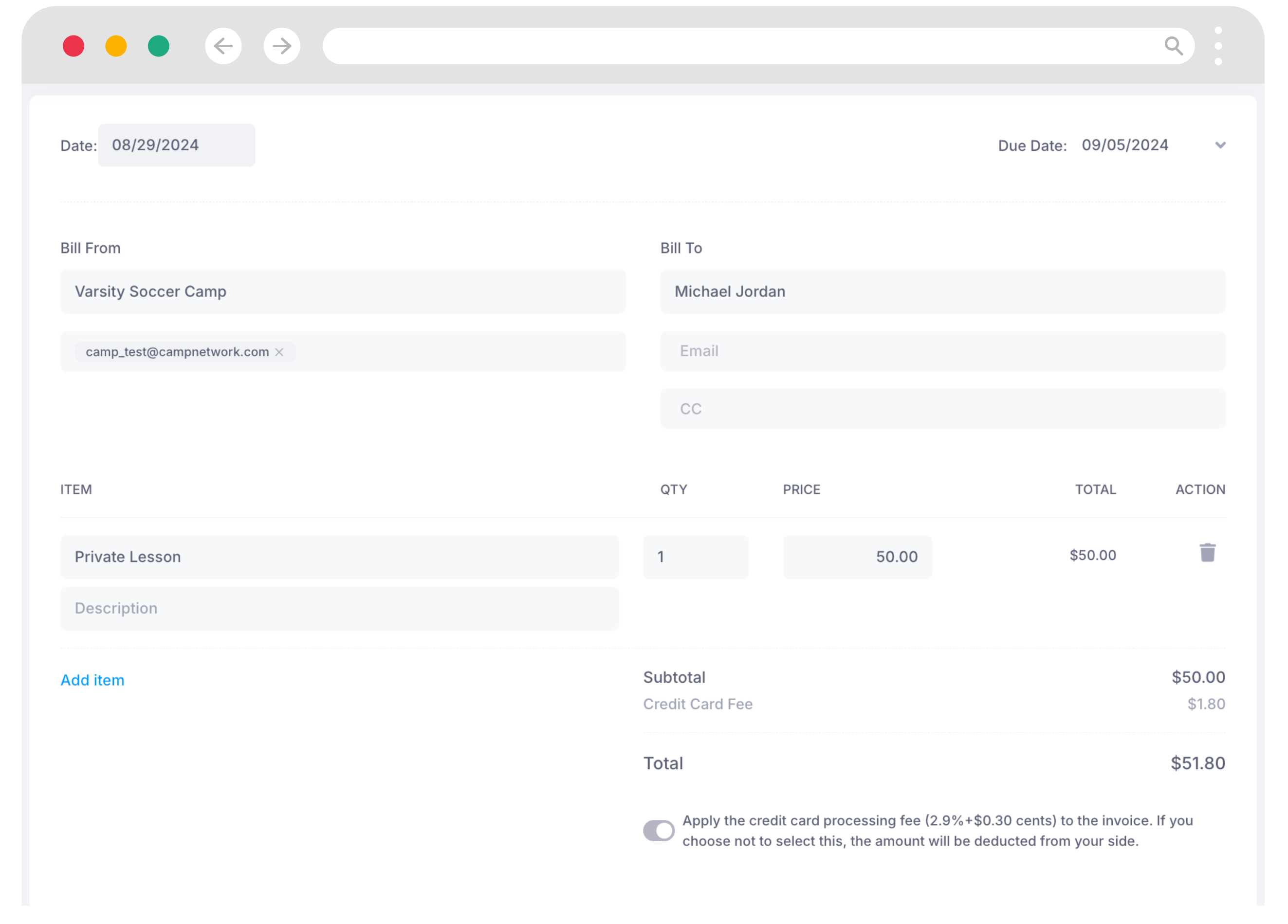Click the browser forward arrow
This screenshot has width=1288, height=924.
coord(282,46)
